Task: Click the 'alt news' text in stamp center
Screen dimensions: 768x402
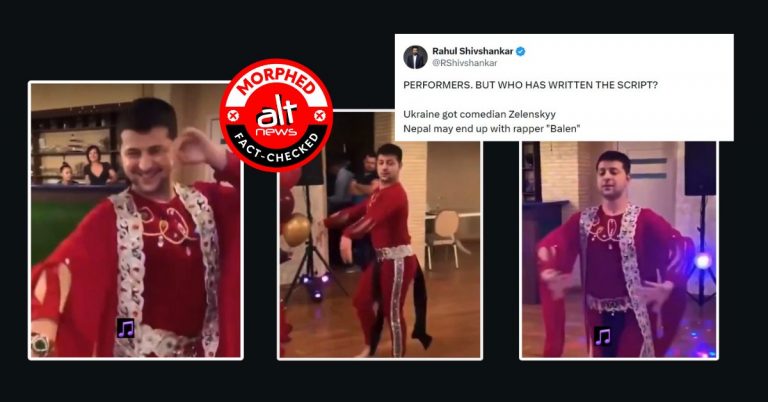Action: 277,118
